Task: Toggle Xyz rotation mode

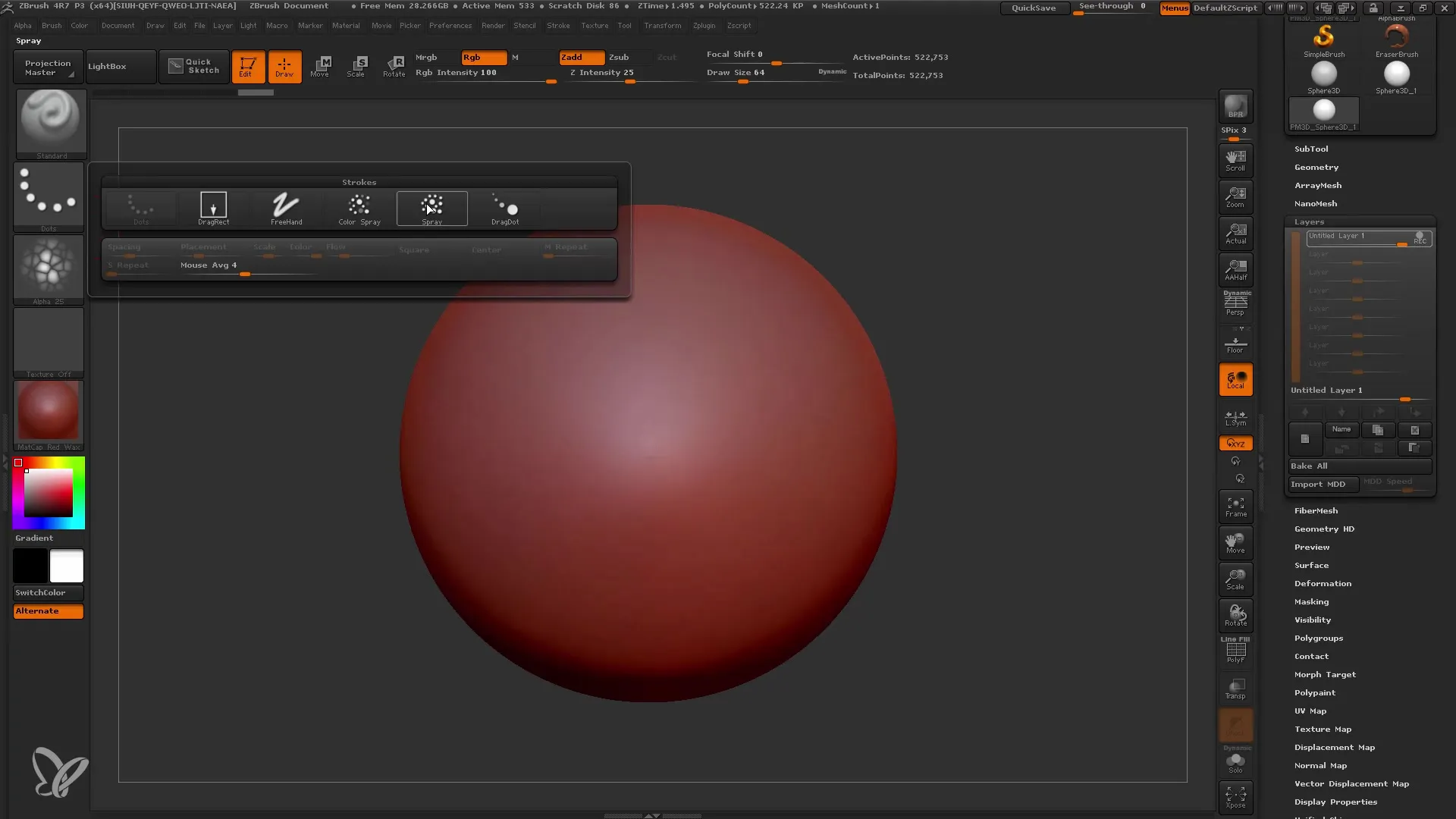Action: point(1235,443)
